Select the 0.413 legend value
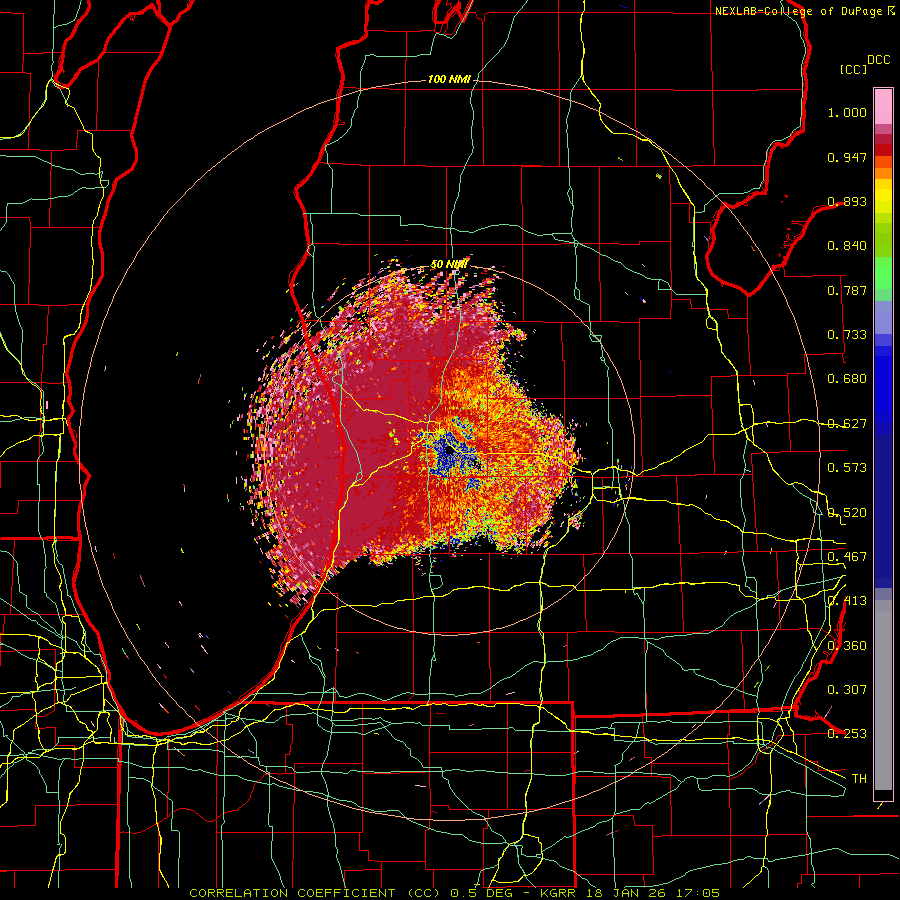This screenshot has width=900, height=900. pos(847,601)
